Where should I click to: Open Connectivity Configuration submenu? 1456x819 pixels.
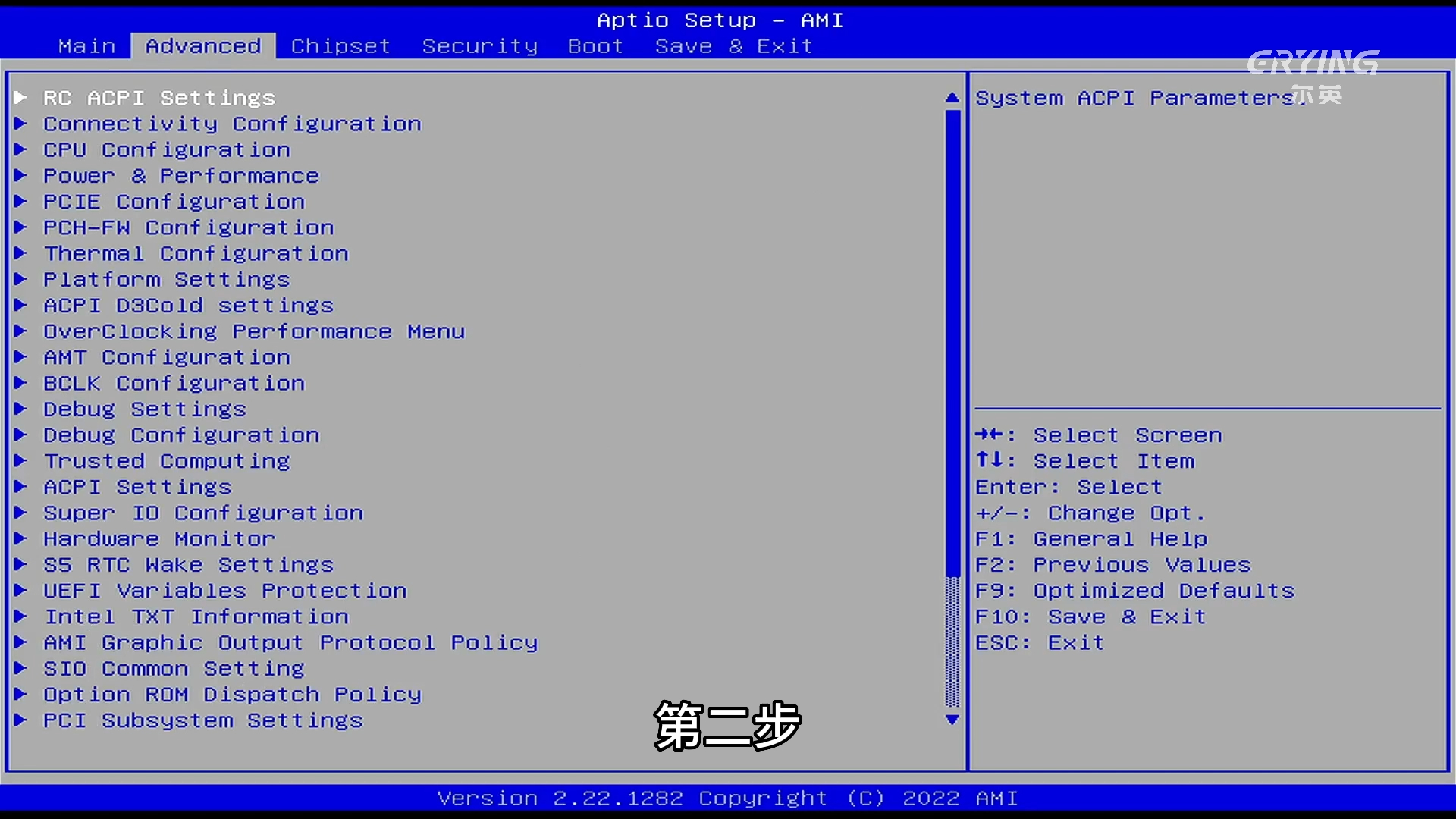pyautogui.click(x=232, y=124)
